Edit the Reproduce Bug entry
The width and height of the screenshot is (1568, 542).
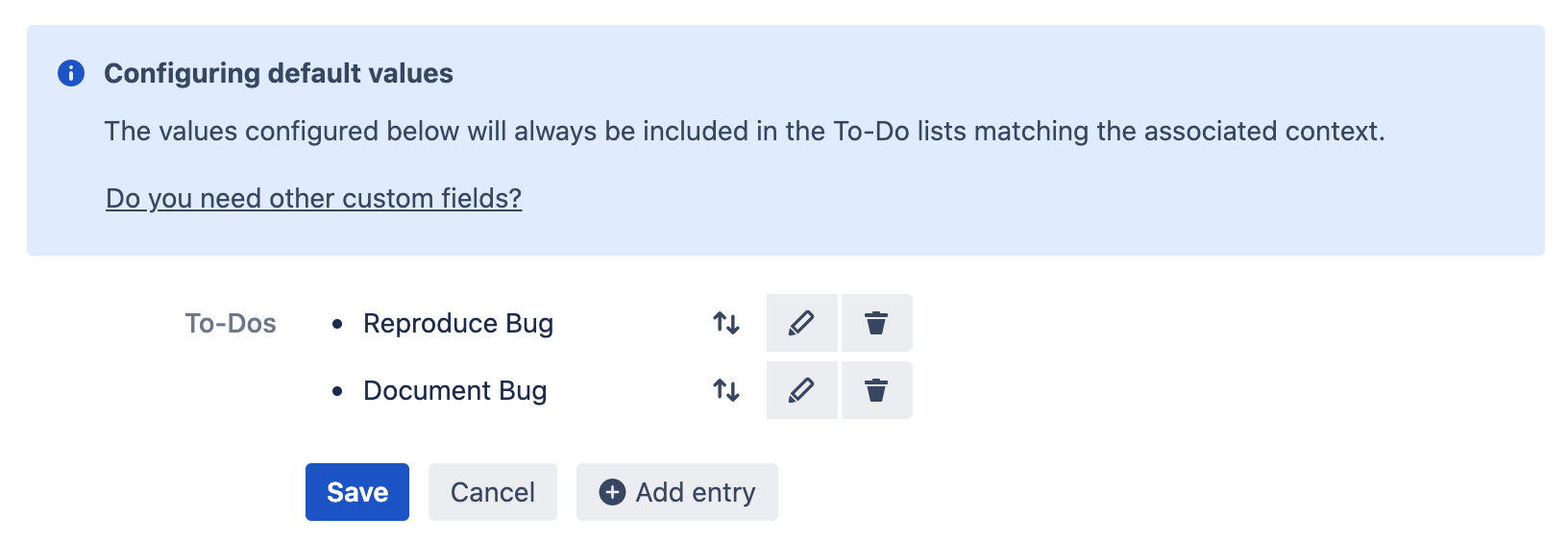pyautogui.click(x=801, y=323)
